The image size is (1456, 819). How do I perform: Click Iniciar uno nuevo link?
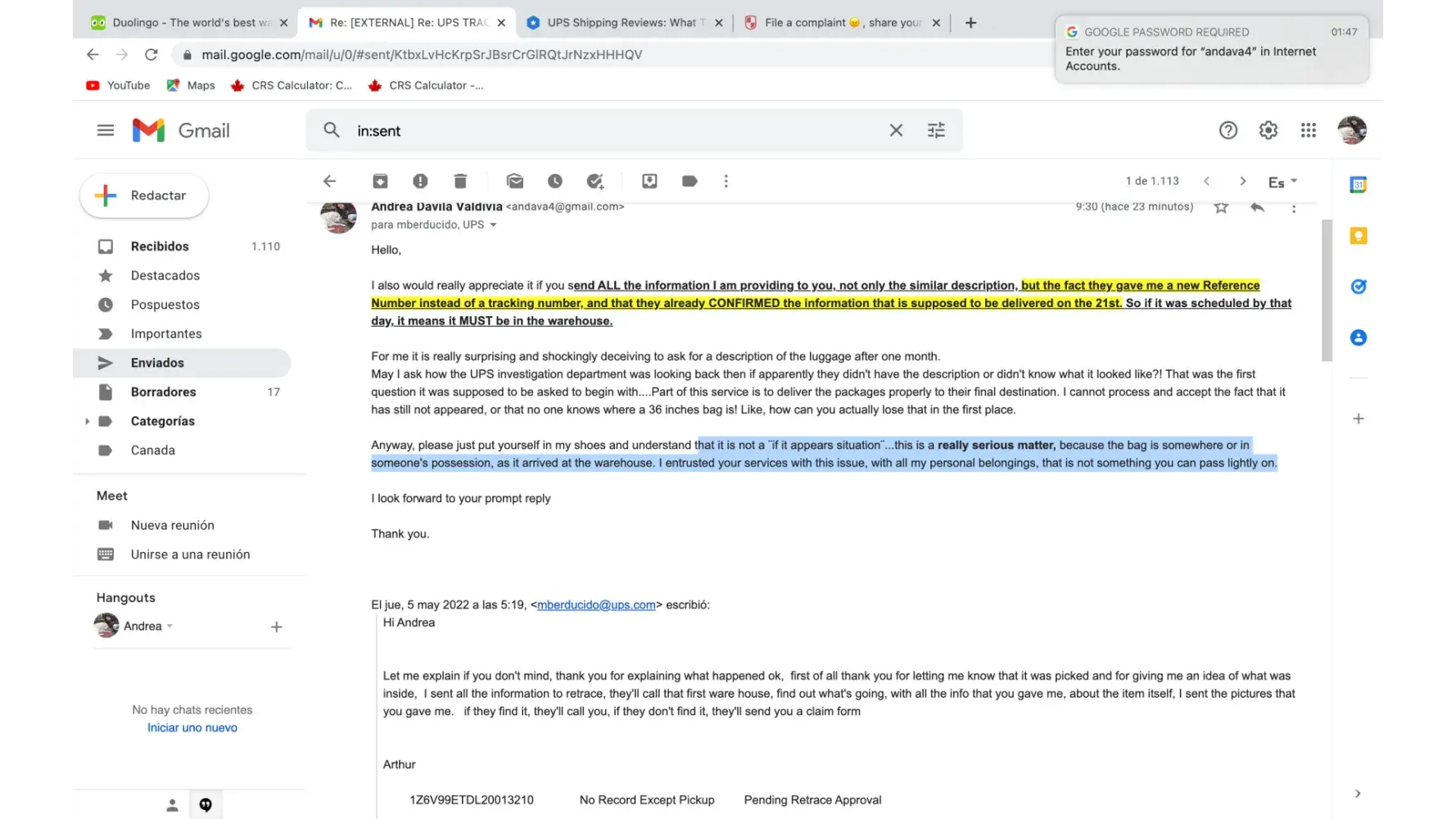tap(192, 727)
